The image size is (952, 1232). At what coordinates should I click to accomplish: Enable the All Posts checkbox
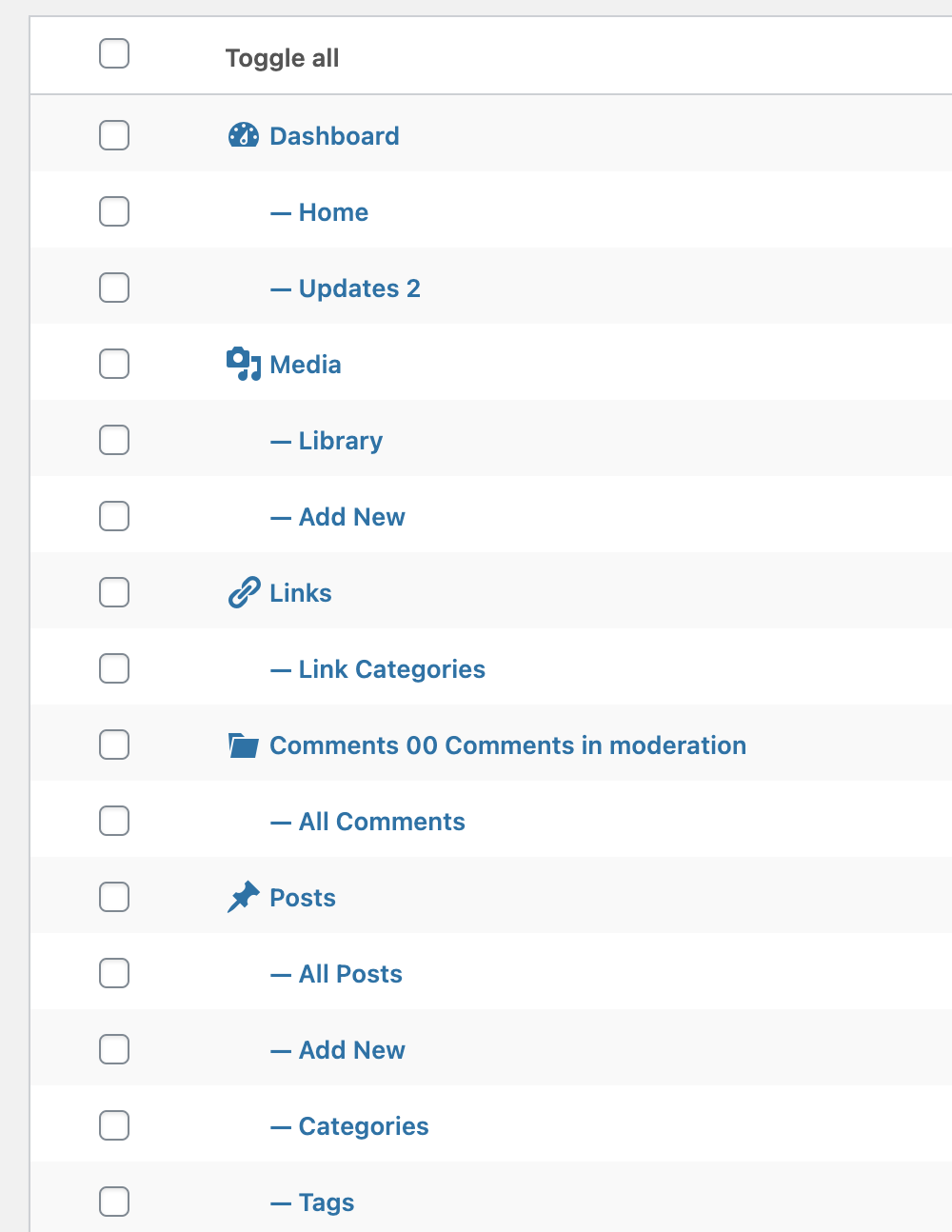[x=113, y=973]
